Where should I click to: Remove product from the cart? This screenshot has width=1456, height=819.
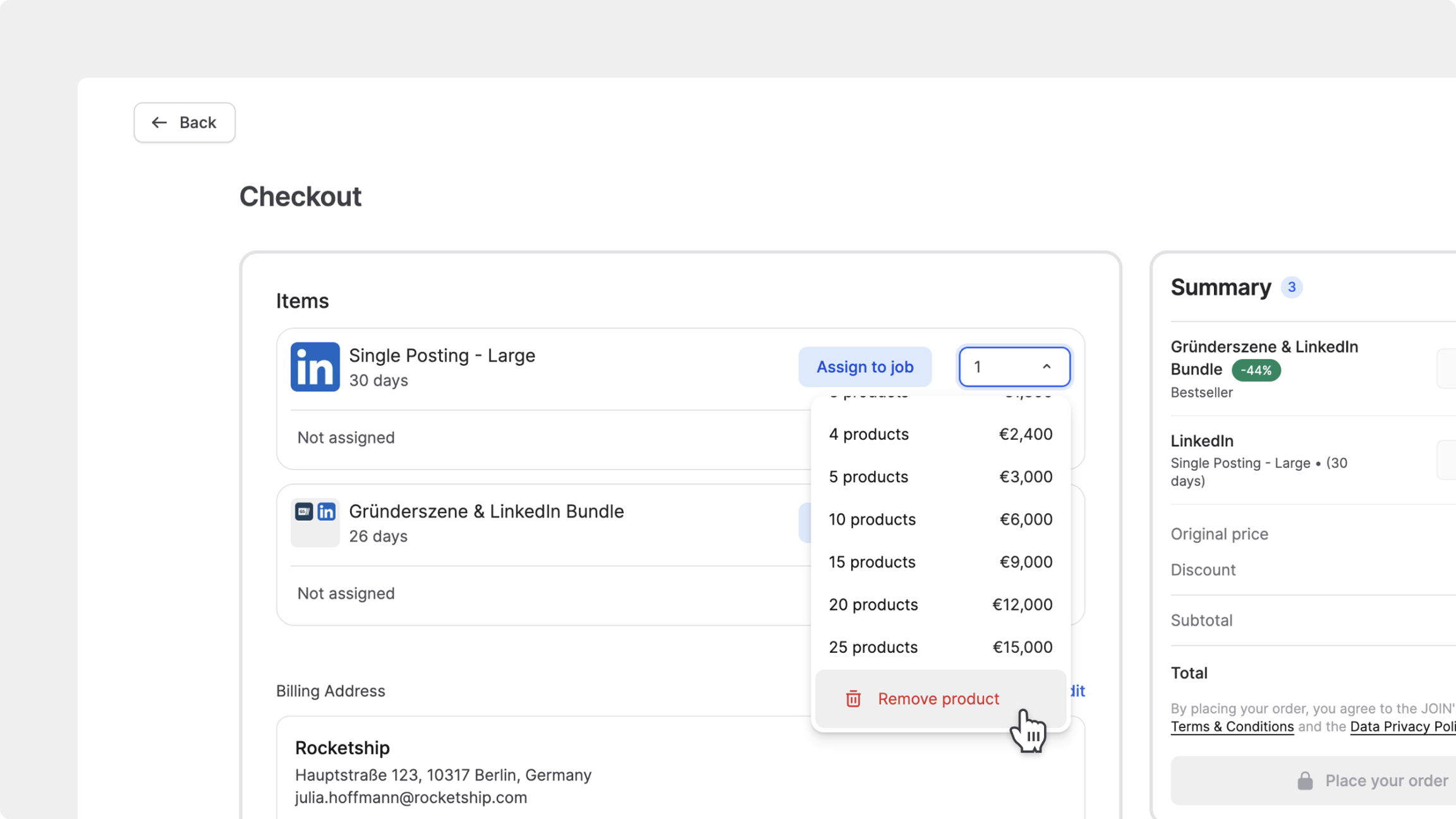[938, 699]
